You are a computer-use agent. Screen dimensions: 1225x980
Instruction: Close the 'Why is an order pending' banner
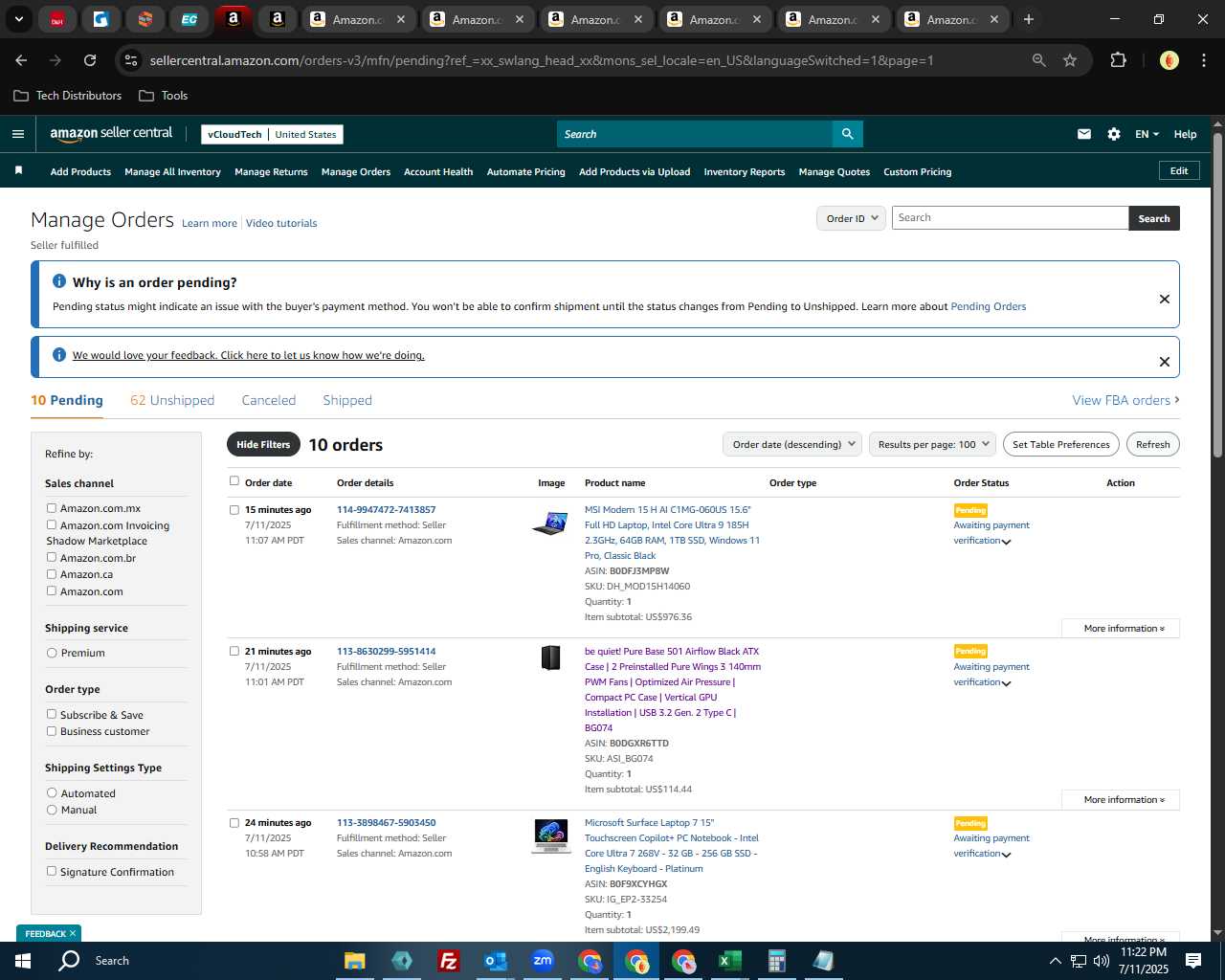tap(1165, 299)
